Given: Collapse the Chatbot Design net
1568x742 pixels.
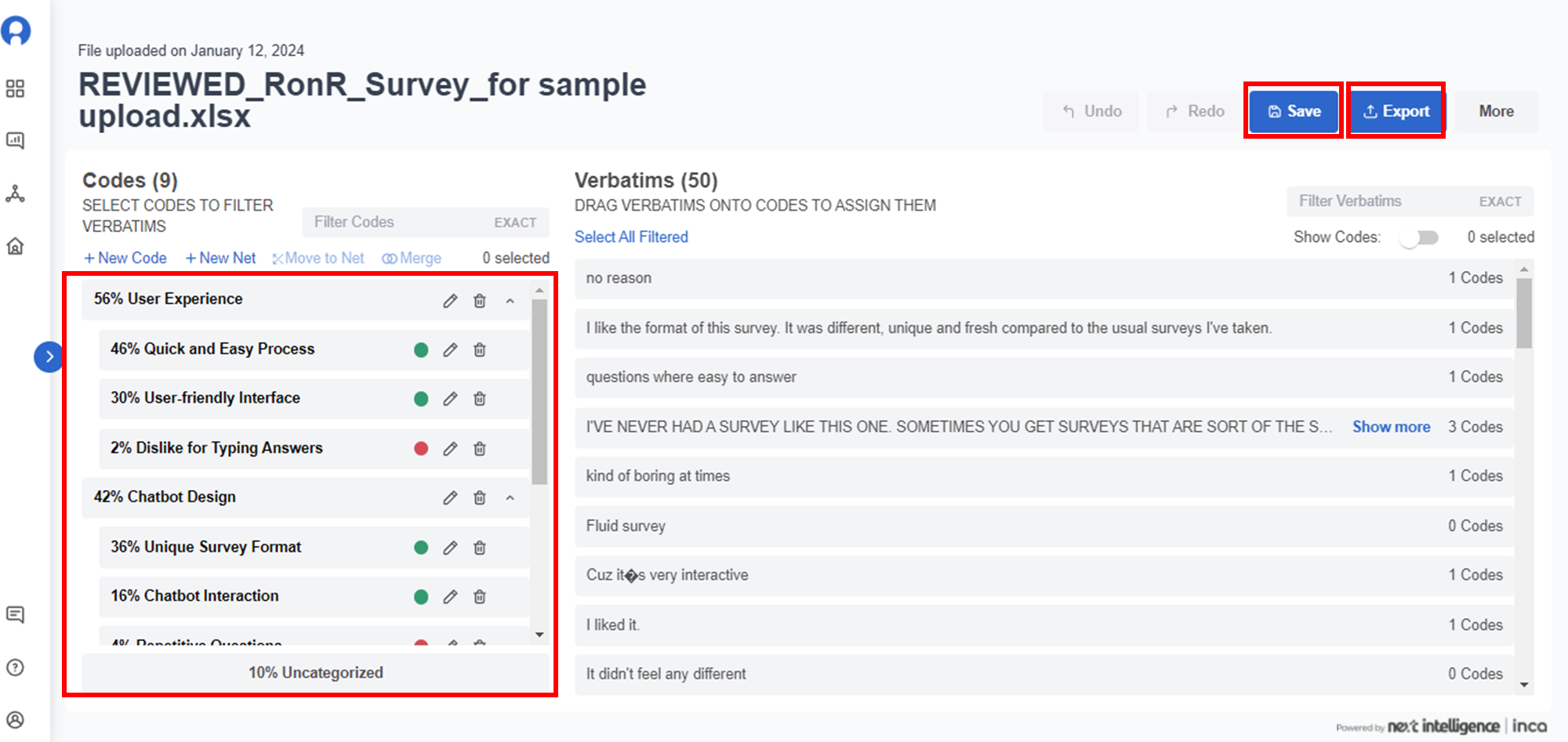Looking at the screenshot, I should click(x=510, y=498).
